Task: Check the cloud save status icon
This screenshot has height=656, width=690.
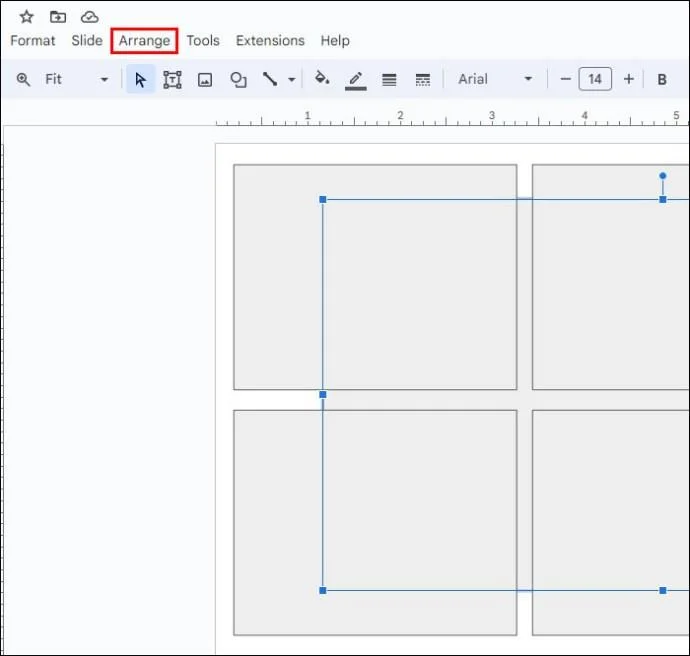Action: (90, 17)
